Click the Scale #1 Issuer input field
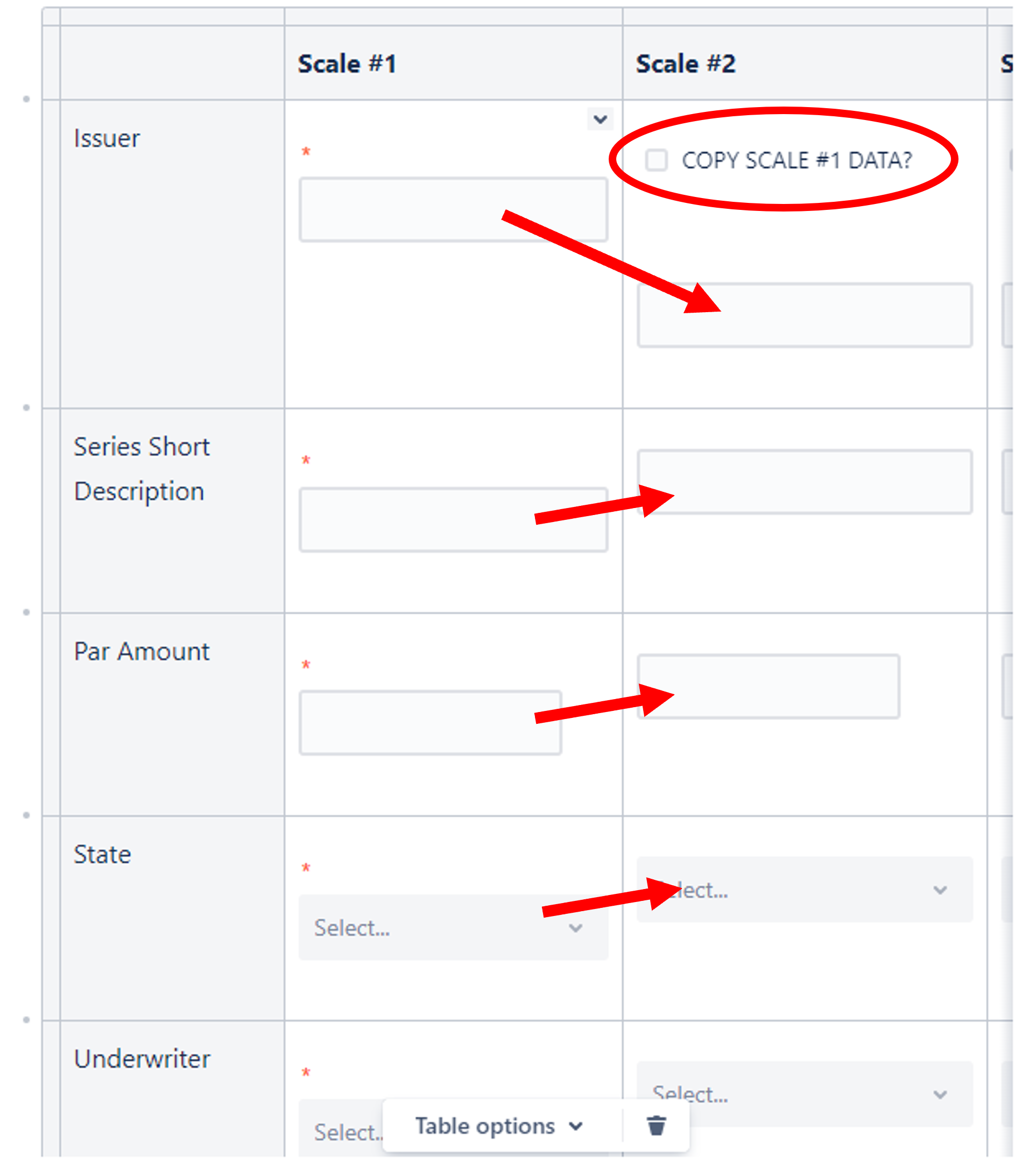 pyautogui.click(x=453, y=209)
